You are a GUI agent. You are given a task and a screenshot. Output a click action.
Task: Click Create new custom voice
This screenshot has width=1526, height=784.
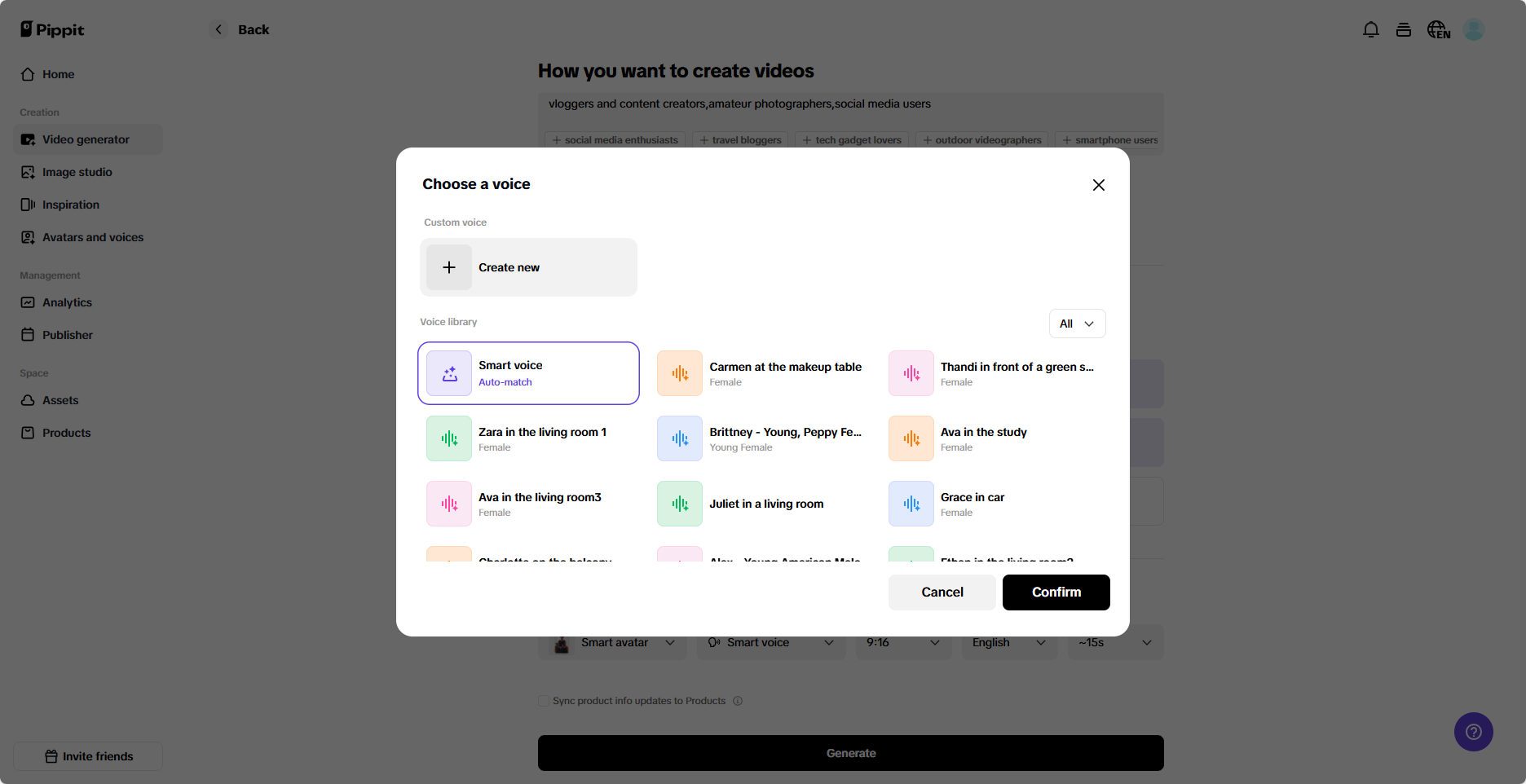point(528,267)
